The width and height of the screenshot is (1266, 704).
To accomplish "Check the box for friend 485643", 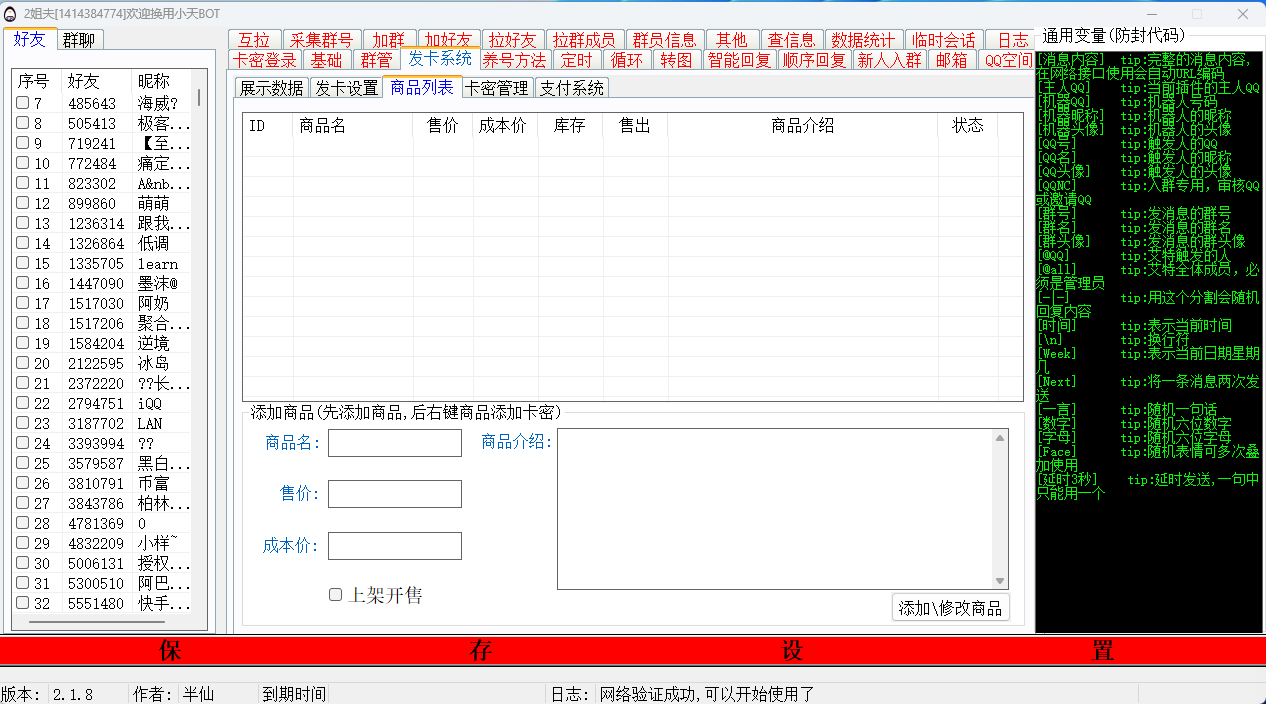I will tap(22, 103).
